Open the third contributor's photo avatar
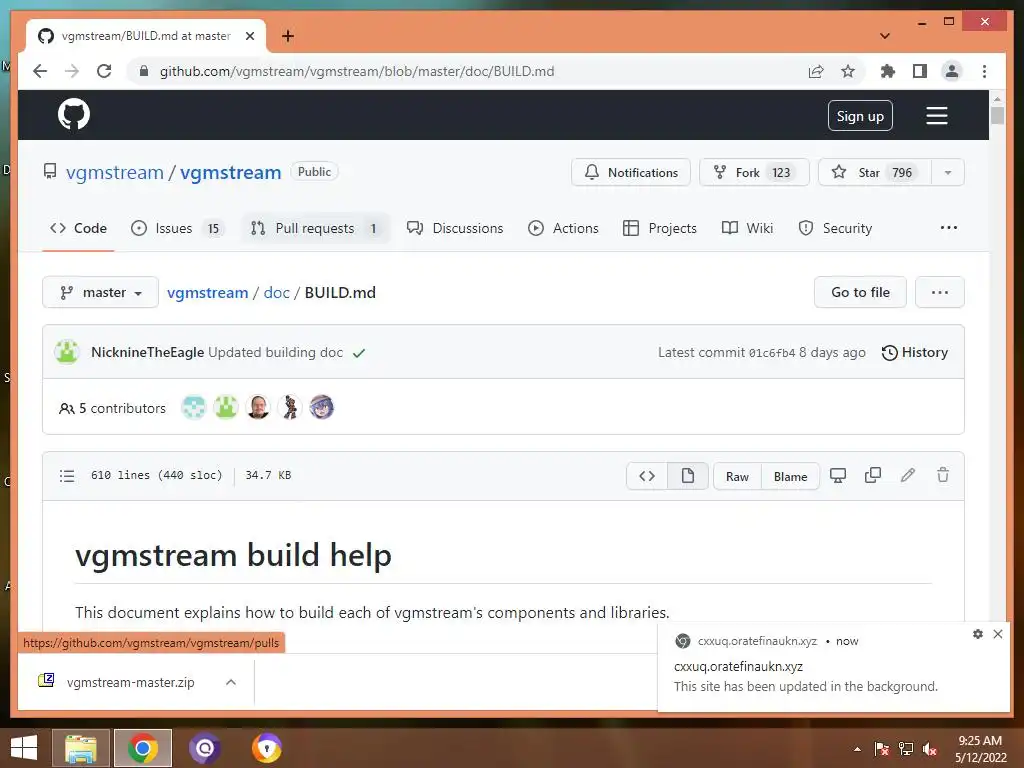The height and width of the screenshot is (768, 1024). click(x=258, y=407)
